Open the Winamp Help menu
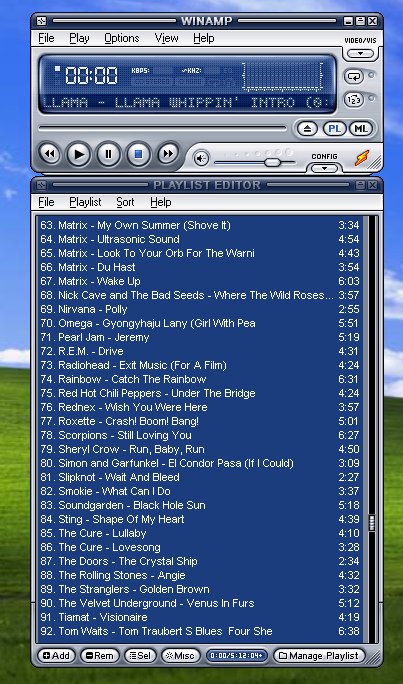403x684 pixels. click(204, 38)
